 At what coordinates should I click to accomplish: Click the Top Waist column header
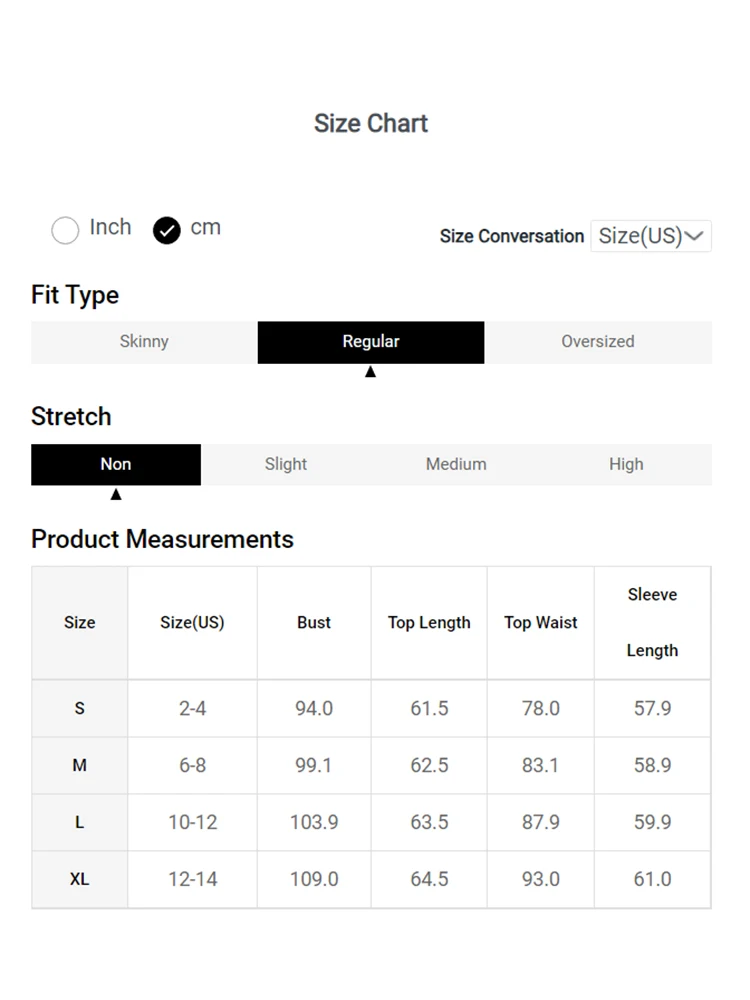(541, 623)
